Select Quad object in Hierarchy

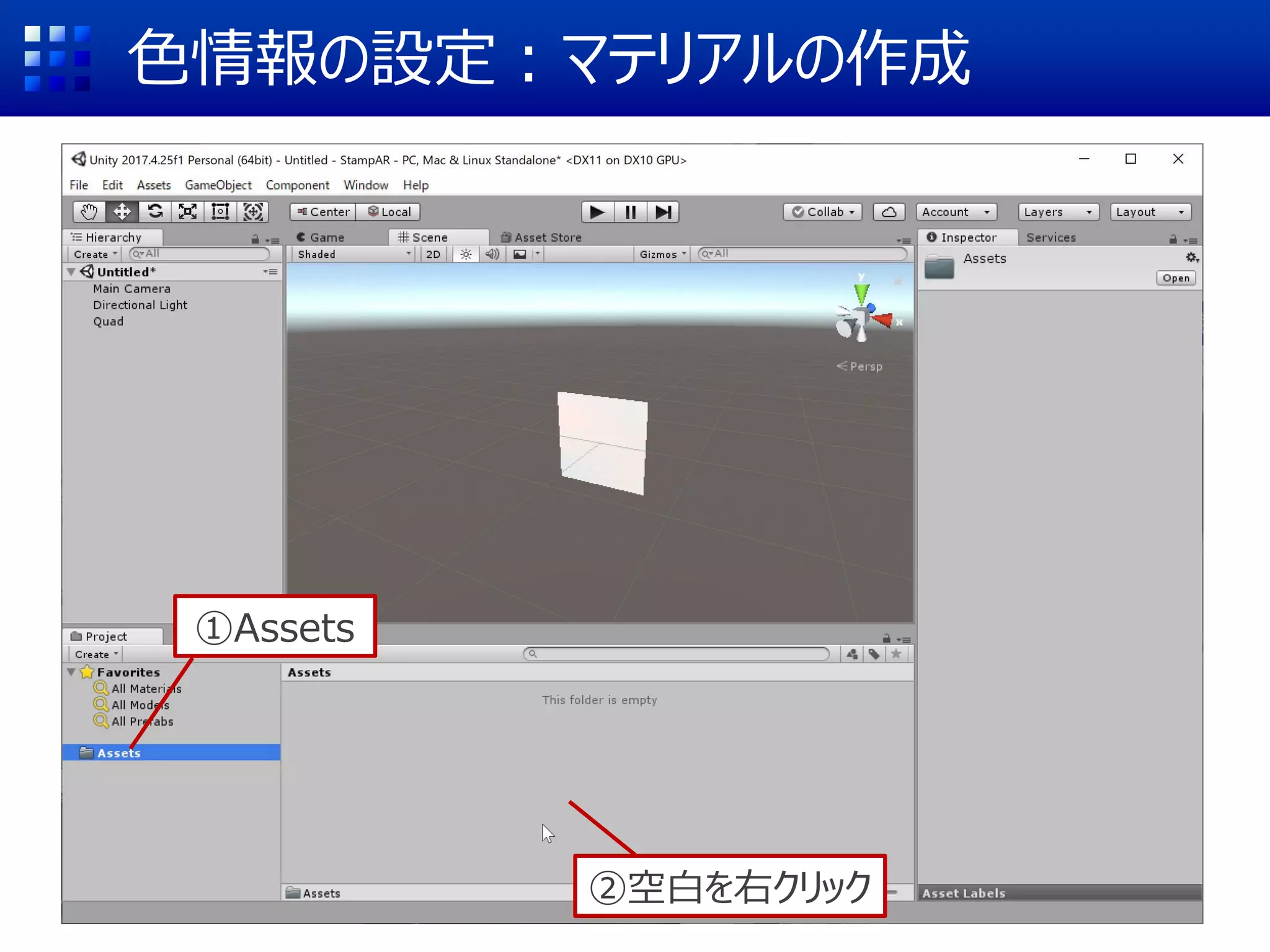pyautogui.click(x=109, y=322)
